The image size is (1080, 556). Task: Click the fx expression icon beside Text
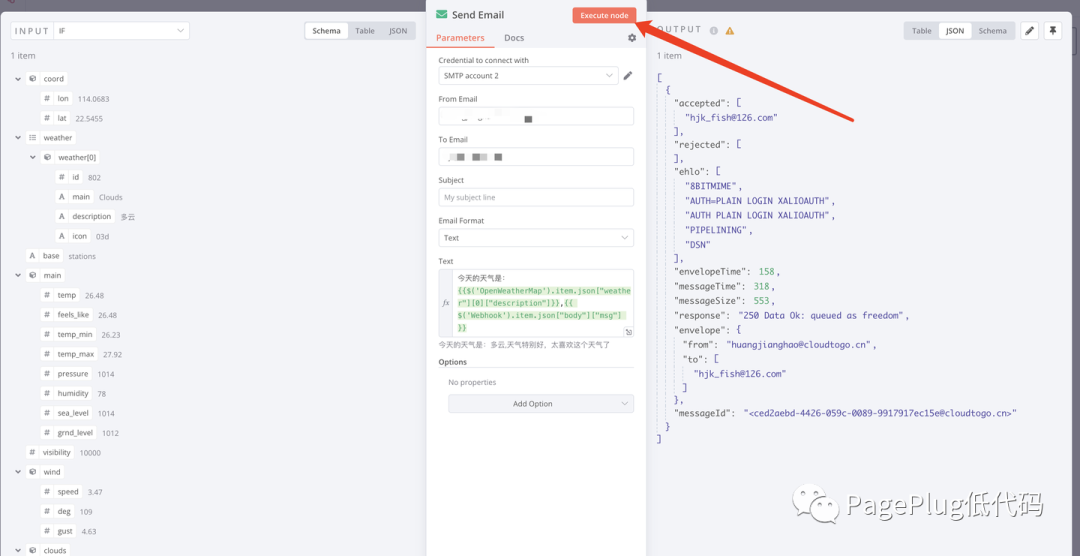(446, 302)
